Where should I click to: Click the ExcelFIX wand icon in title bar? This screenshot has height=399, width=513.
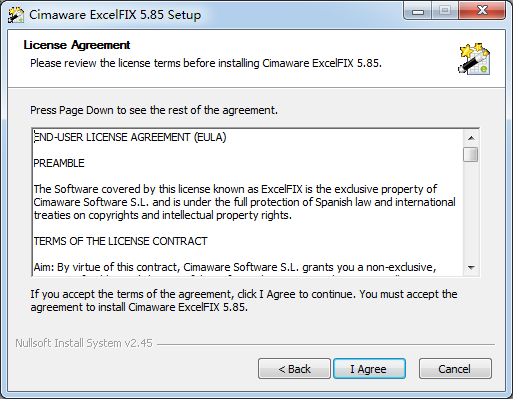[16, 15]
